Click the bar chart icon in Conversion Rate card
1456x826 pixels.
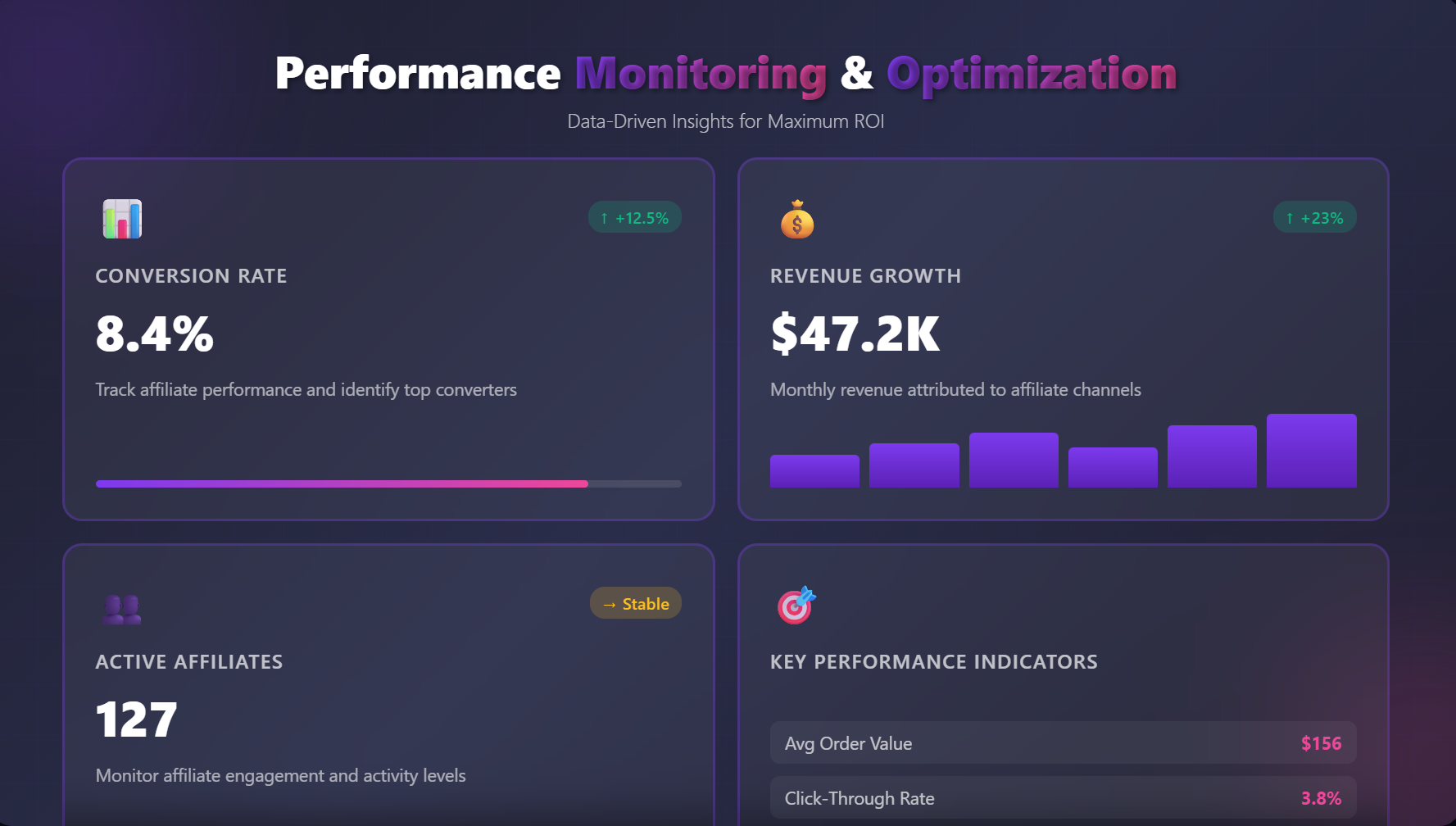coord(122,219)
